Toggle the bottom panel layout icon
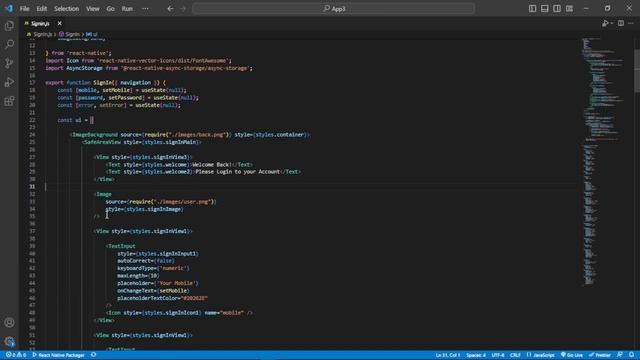The height and width of the screenshot is (360, 640). (x=544, y=9)
